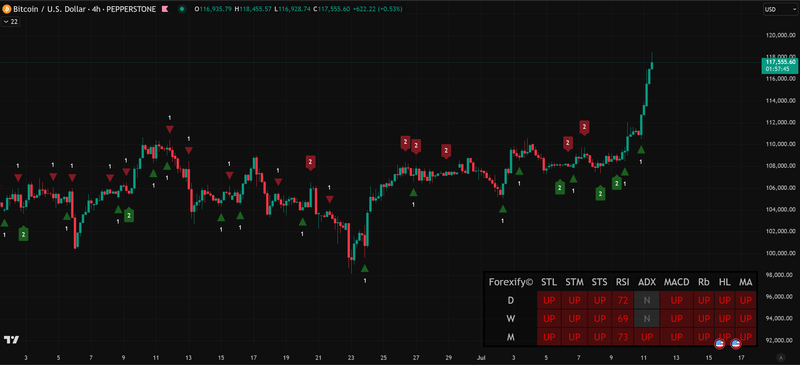Screen dimensions: 800x365
Task: Expand the collapsed '22' indicators legend
Action: point(11,21)
